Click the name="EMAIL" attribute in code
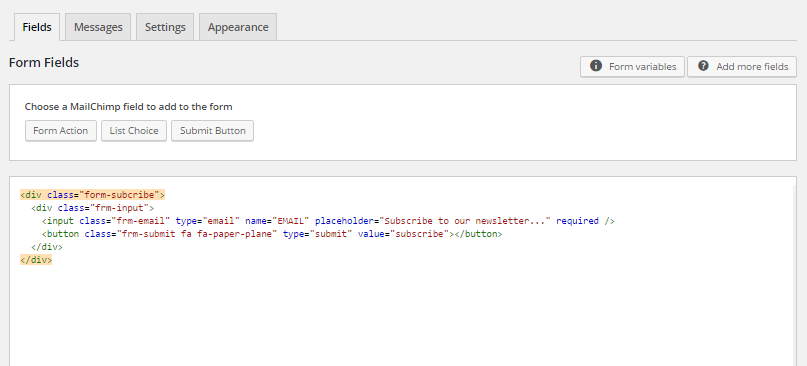 click(x=277, y=221)
